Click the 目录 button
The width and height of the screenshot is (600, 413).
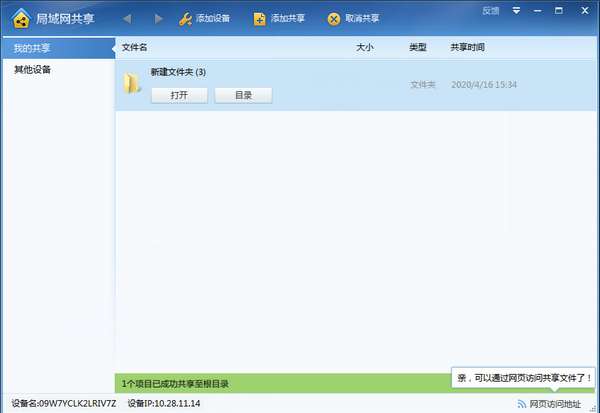click(x=243, y=95)
